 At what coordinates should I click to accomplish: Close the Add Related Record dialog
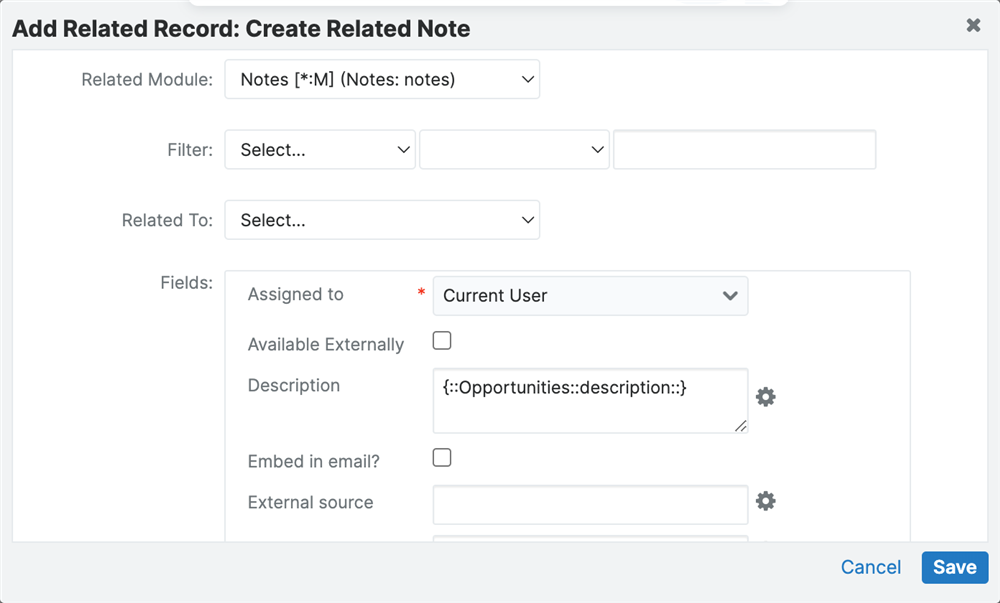pyautogui.click(x=973, y=26)
